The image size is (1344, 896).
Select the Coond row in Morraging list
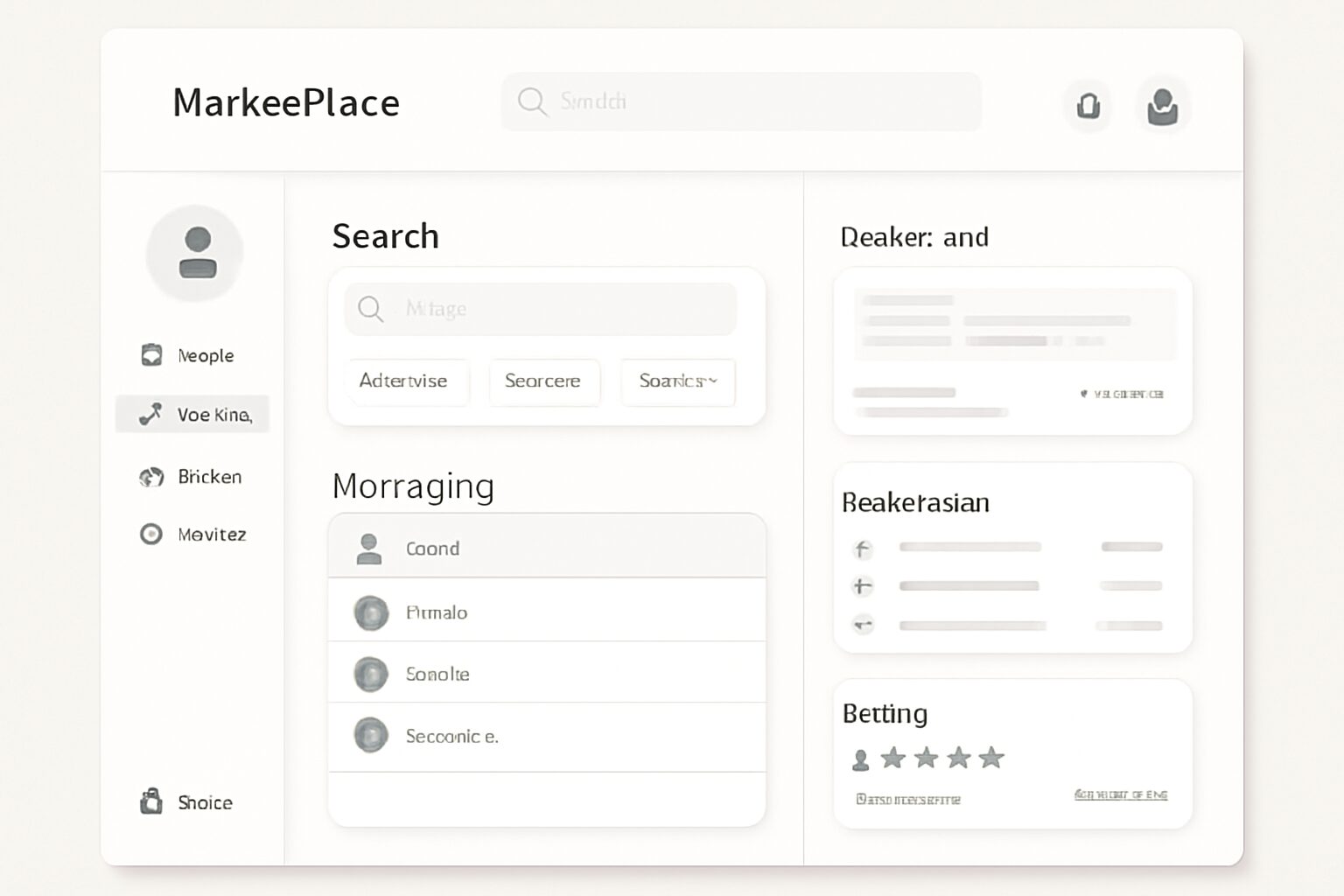546,548
